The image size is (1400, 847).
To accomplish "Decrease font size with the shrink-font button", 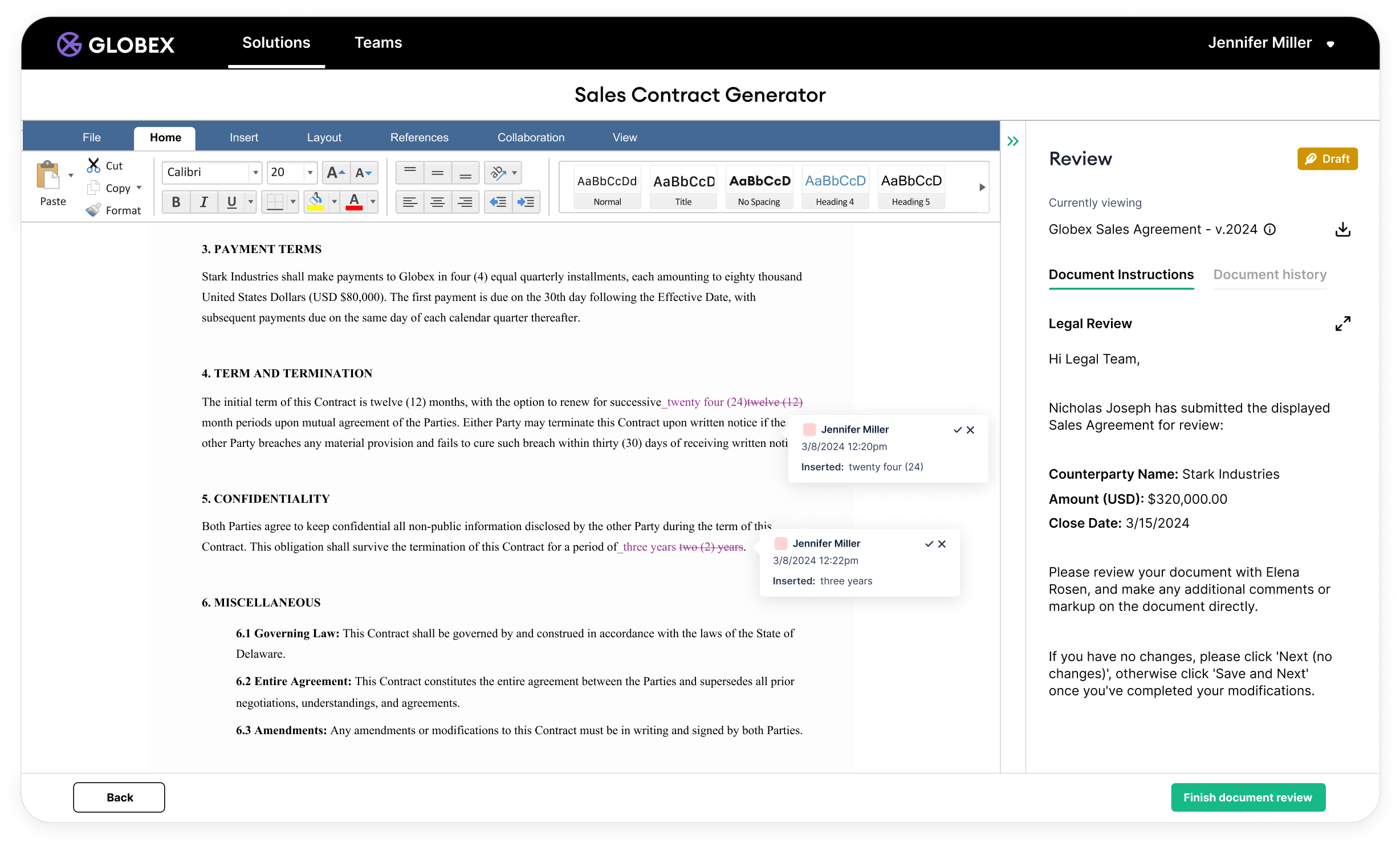I will (363, 172).
